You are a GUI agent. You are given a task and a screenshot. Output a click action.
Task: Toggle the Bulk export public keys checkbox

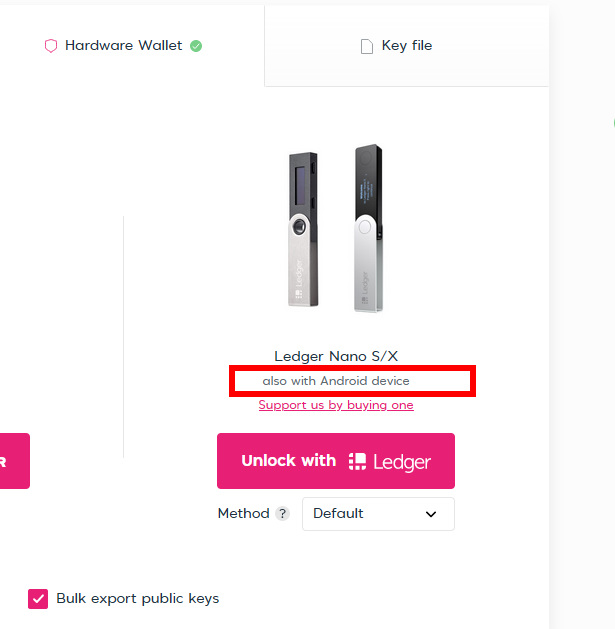tap(38, 599)
